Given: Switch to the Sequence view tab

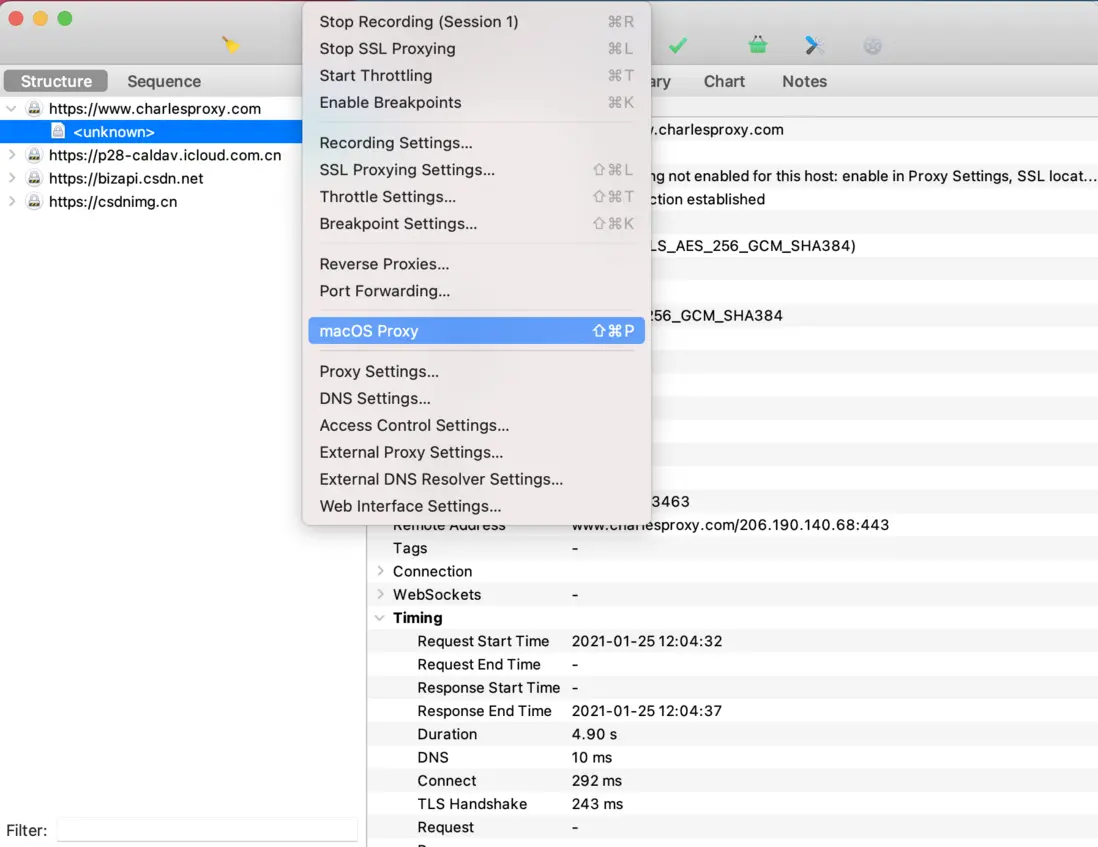Looking at the screenshot, I should point(164,81).
